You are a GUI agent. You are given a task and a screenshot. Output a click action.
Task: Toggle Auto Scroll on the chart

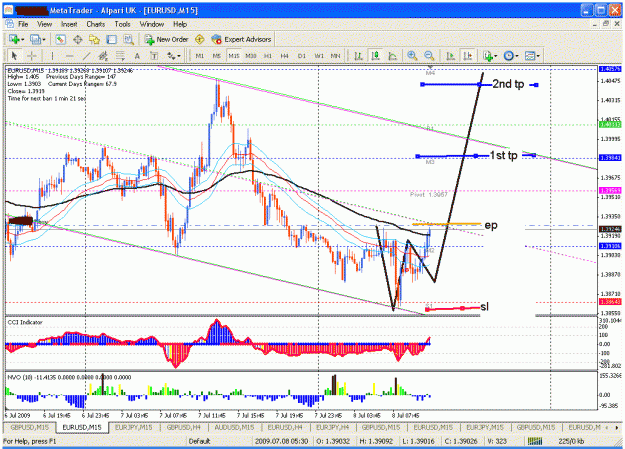[451, 56]
